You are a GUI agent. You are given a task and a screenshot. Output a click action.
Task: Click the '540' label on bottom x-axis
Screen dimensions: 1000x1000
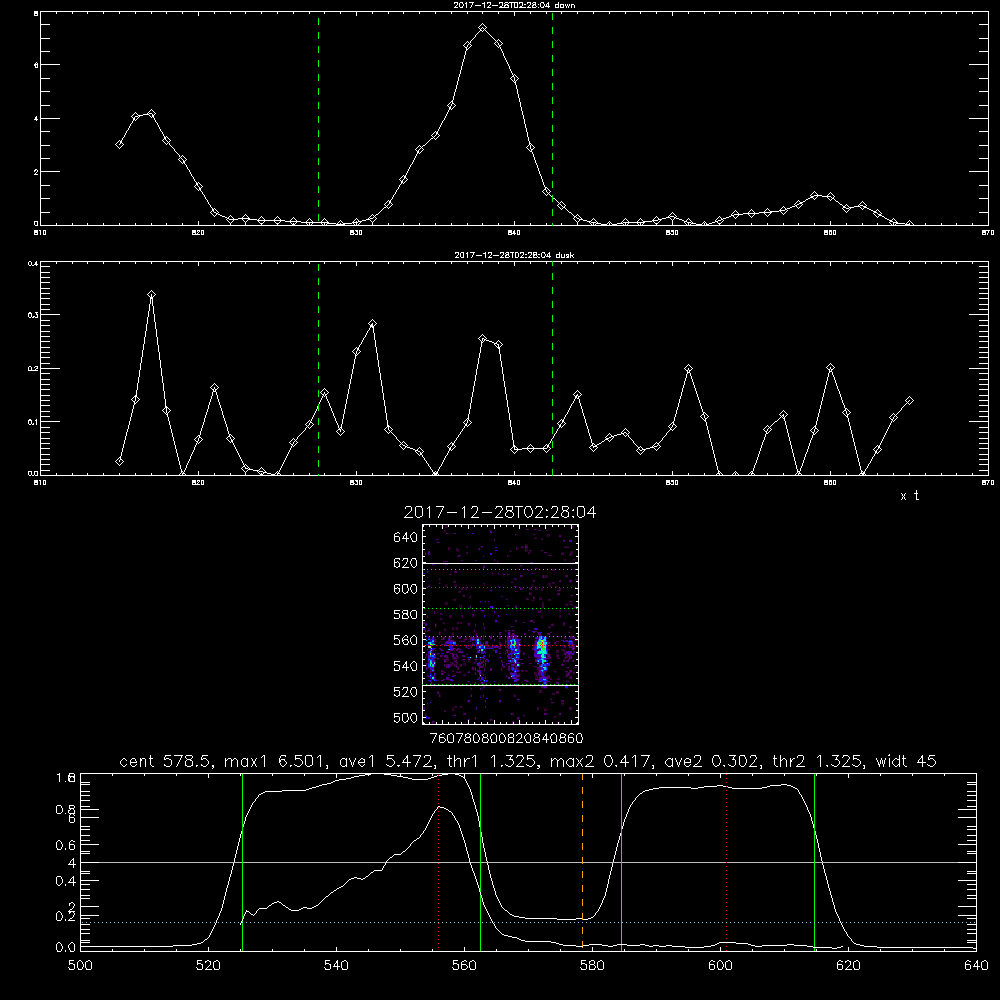tap(336, 965)
